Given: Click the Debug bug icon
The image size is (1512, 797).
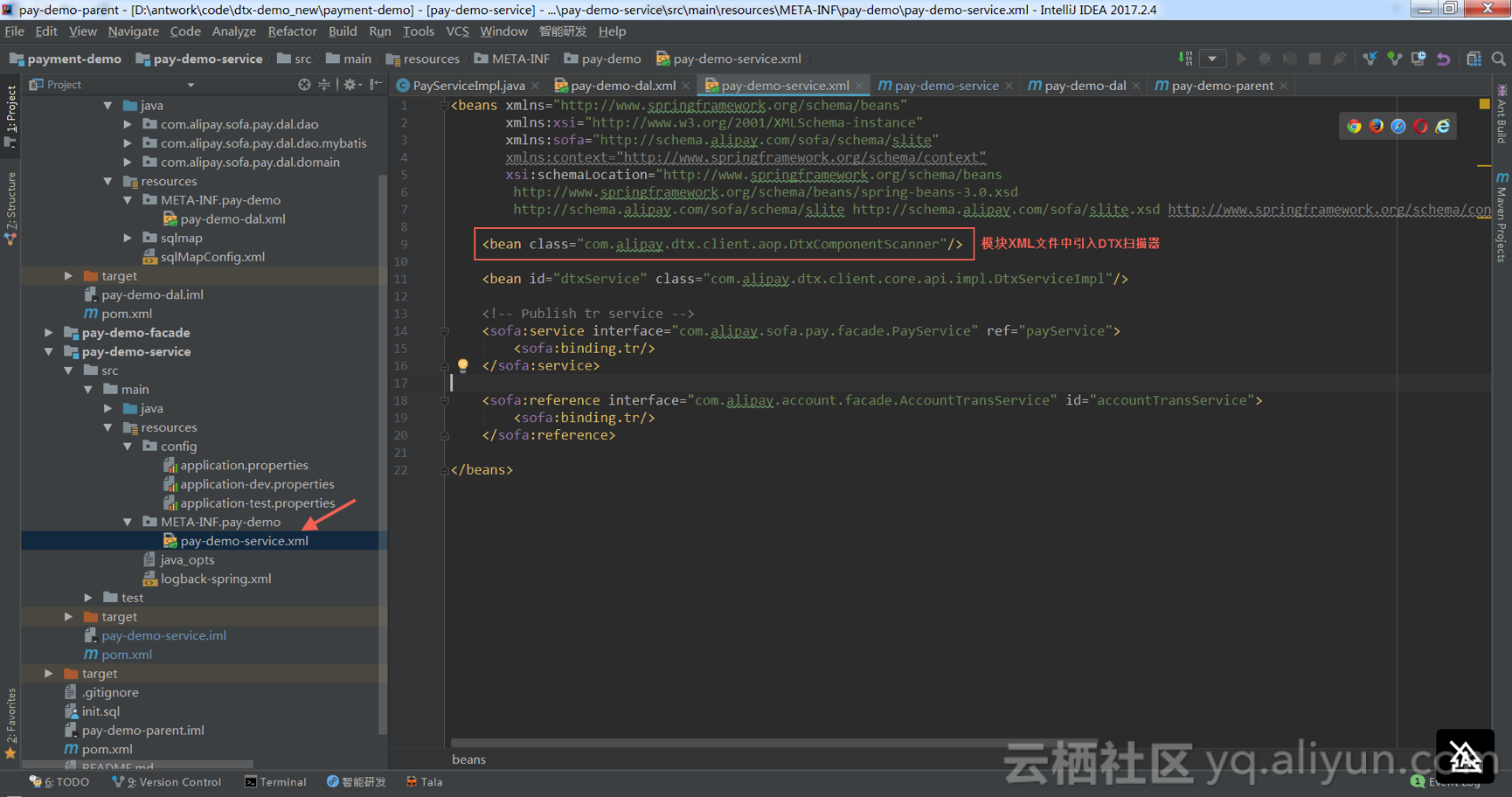Looking at the screenshot, I should pos(1265,59).
